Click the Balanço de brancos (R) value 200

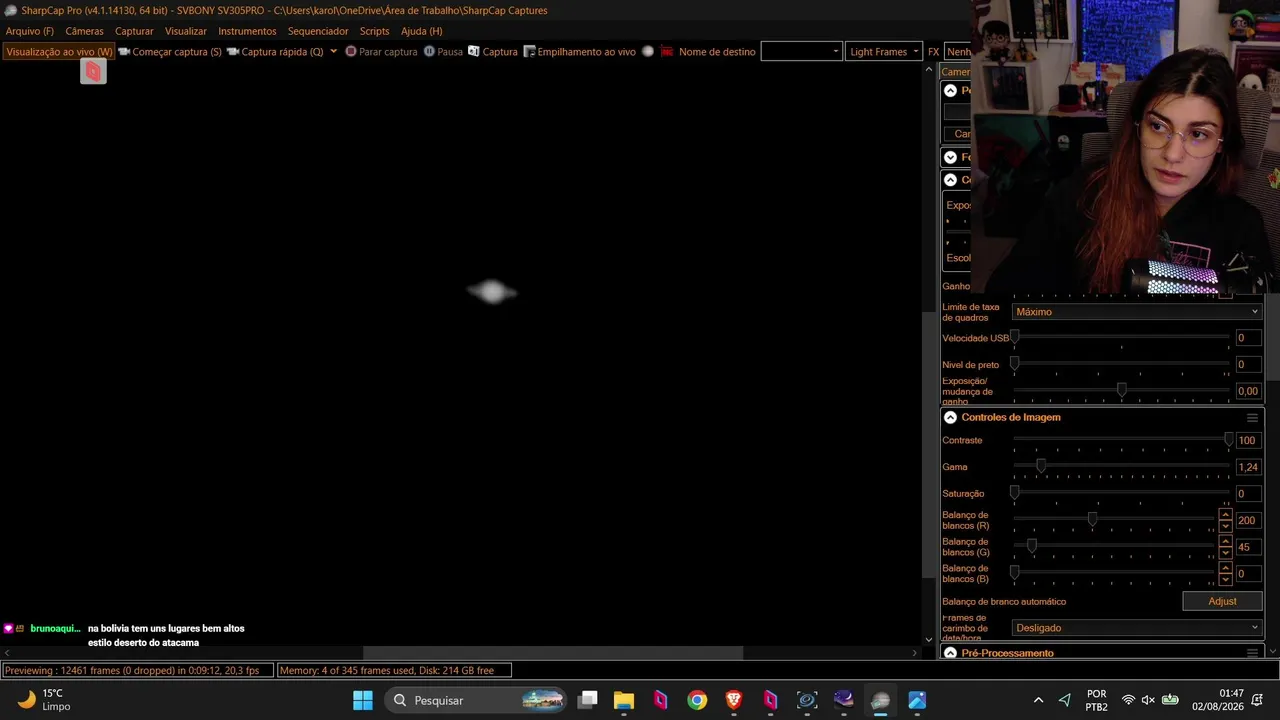click(1248, 521)
